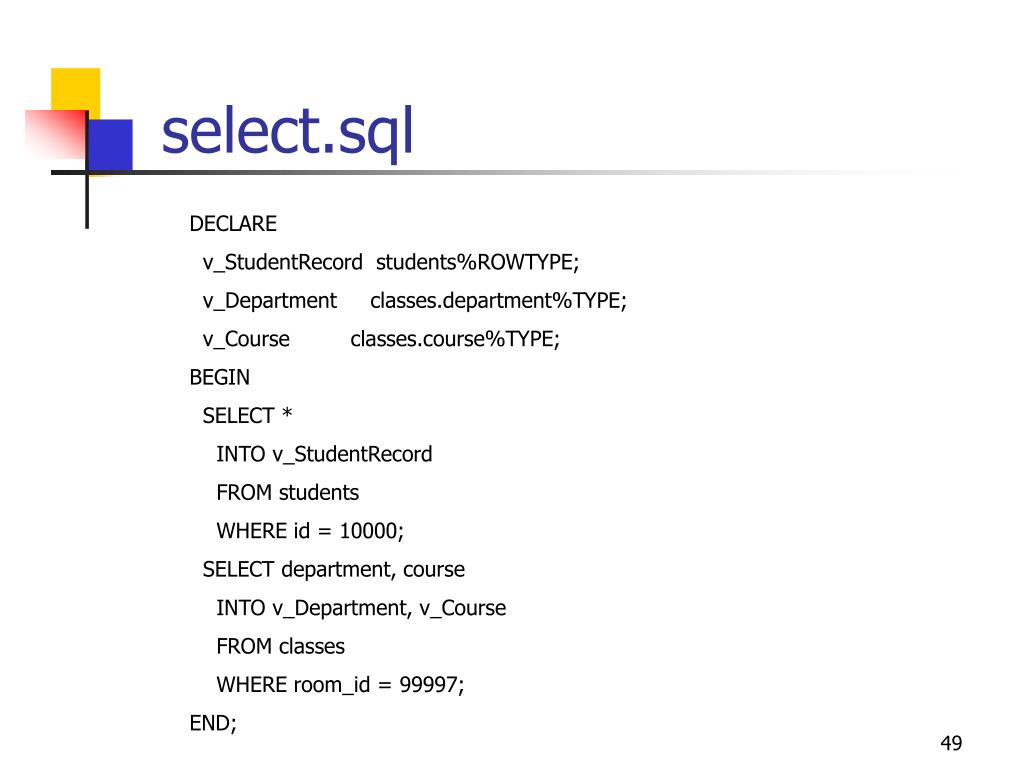1024x768 pixels.
Task: Click INTO v_Department, v_Course line
Action: [361, 608]
